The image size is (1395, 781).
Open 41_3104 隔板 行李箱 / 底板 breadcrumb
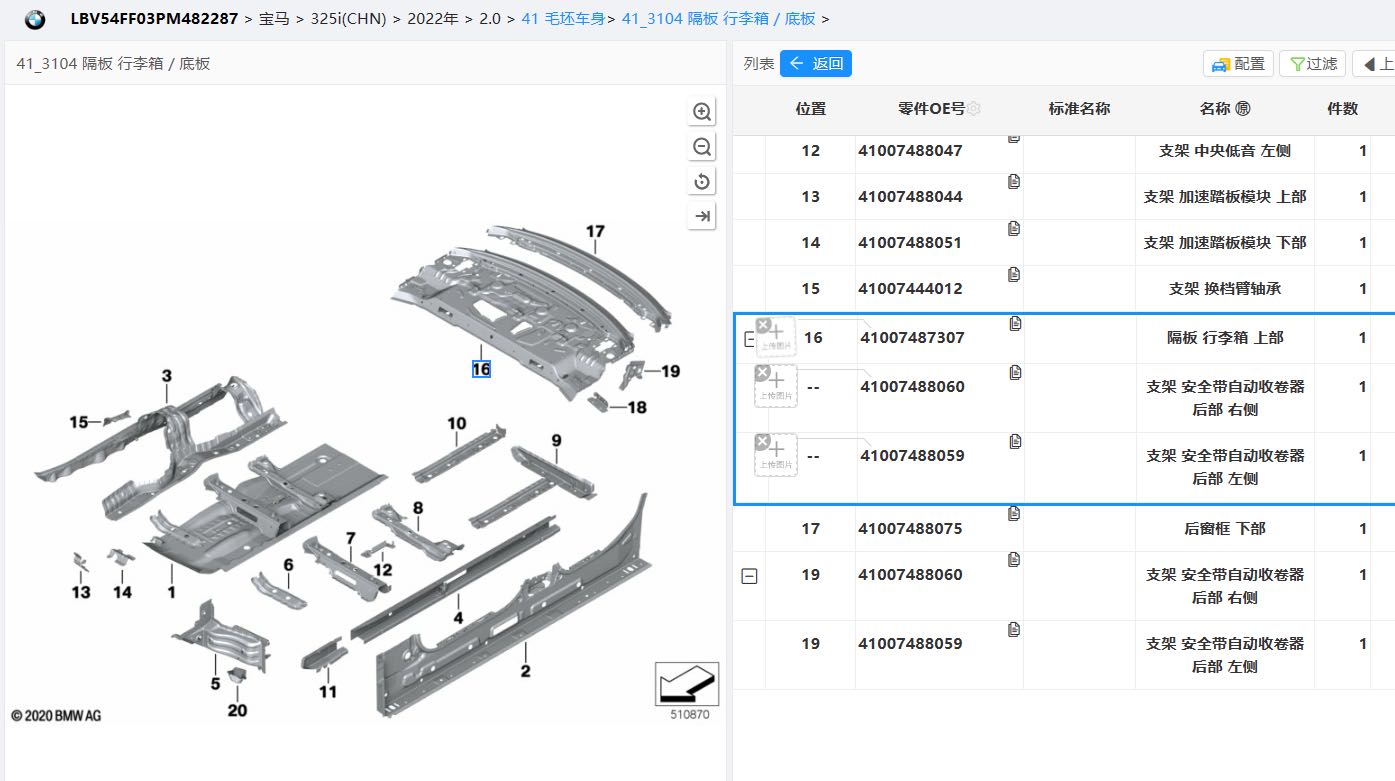[718, 19]
